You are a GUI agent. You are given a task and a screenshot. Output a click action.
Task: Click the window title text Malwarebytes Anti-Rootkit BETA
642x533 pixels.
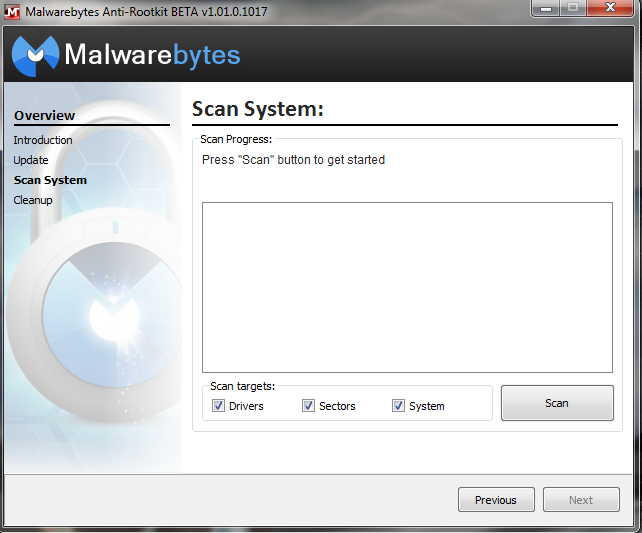147,11
